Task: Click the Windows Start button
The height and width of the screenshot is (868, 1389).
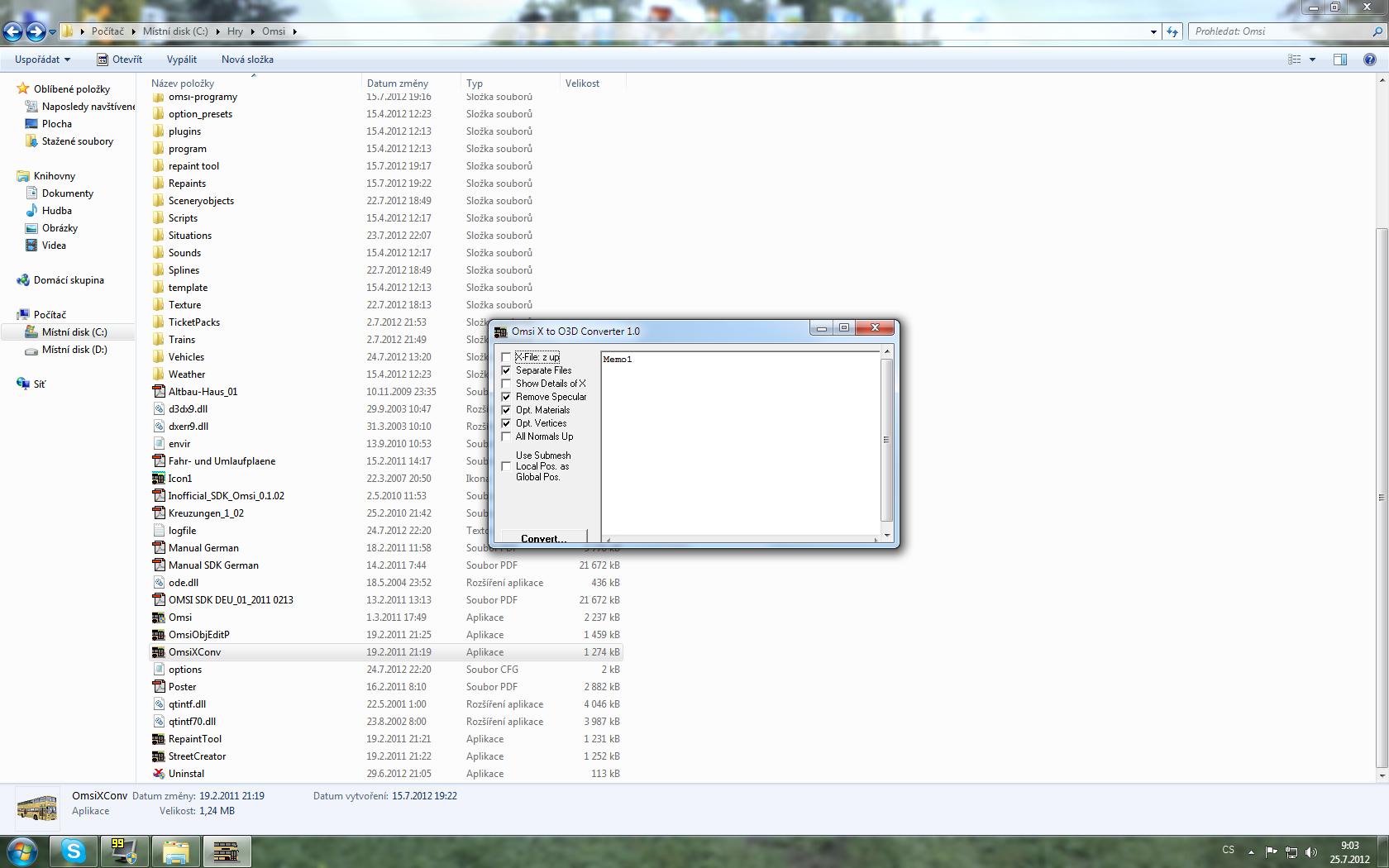Action: (x=22, y=851)
